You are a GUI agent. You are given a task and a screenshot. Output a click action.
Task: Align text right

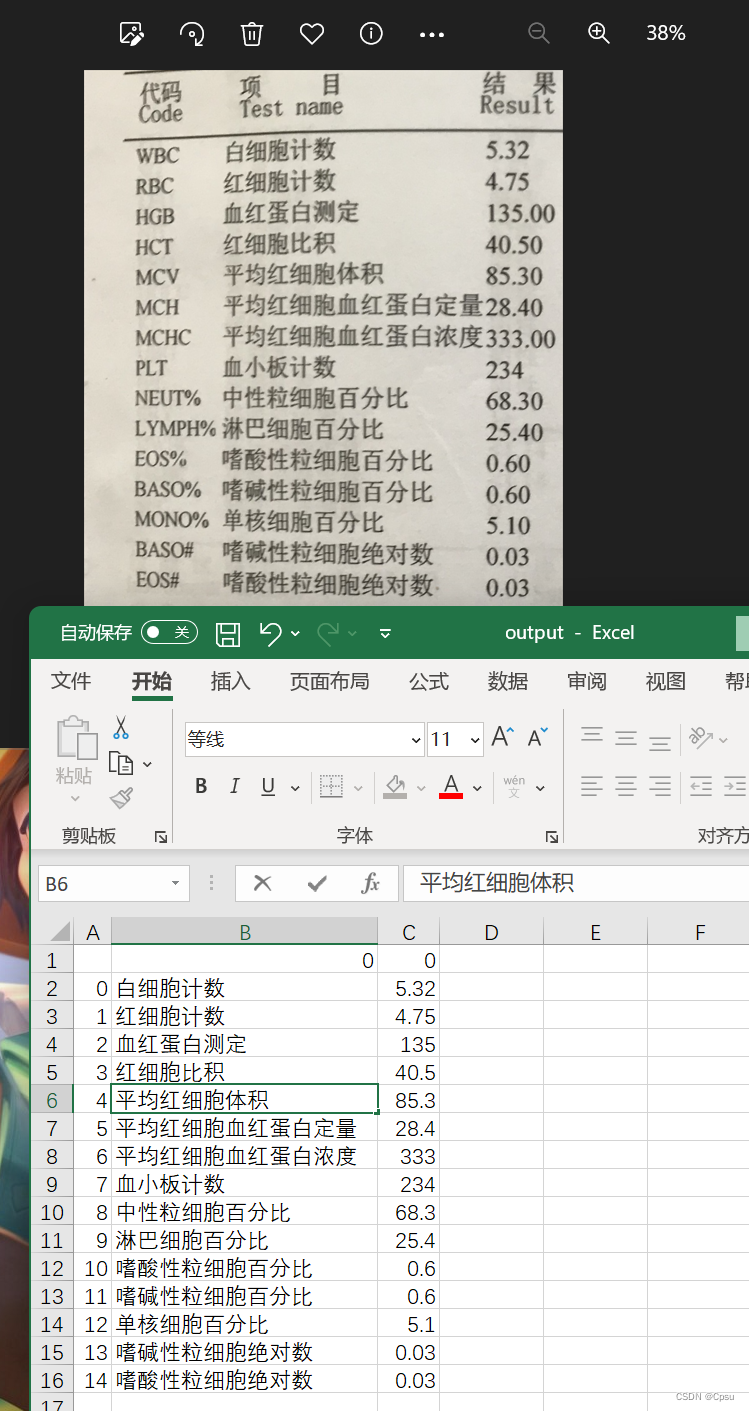tap(660, 787)
